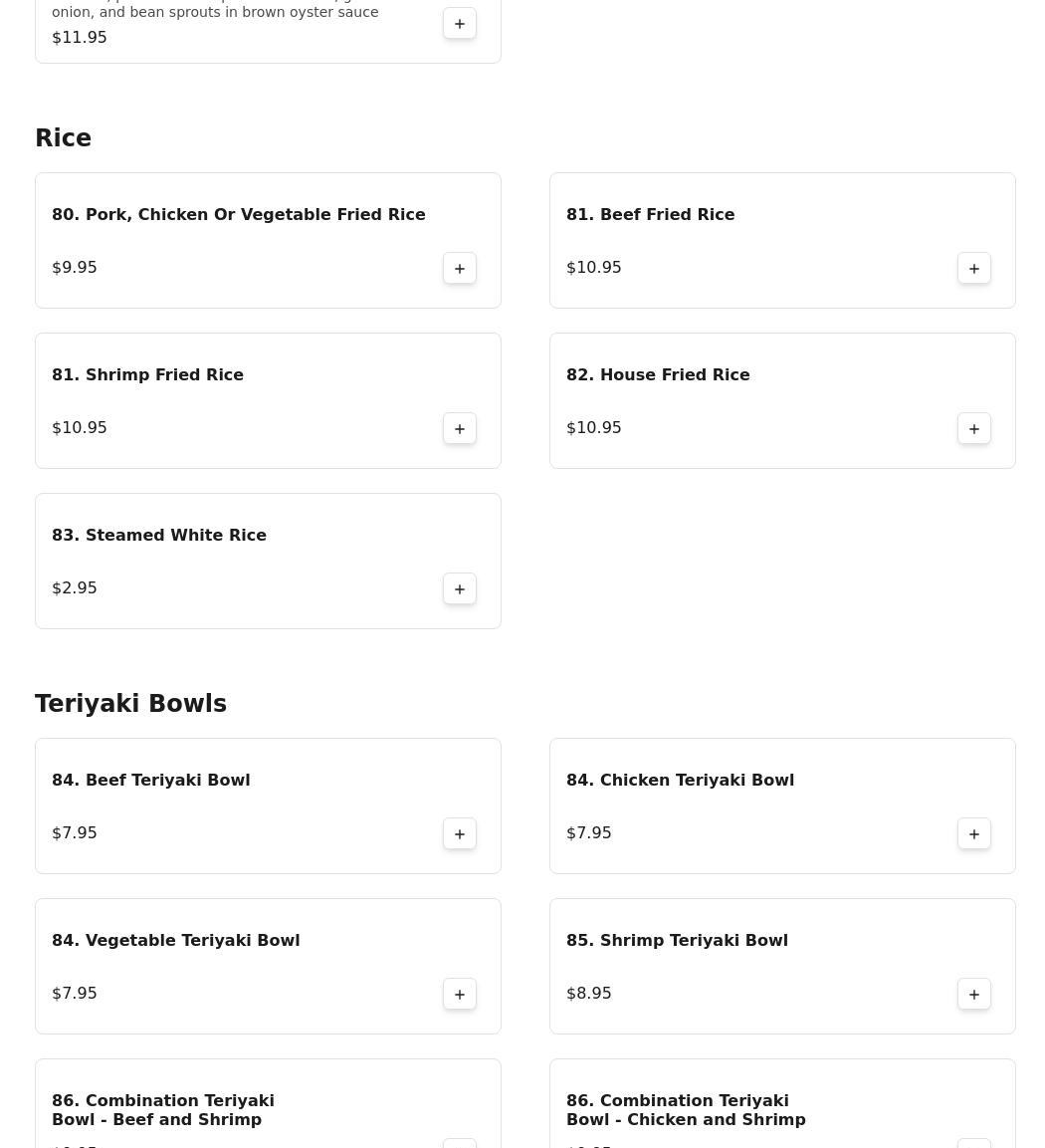The image size is (1045, 1148).
Task: Open Combination Teriyaki Bowl - Chicken and Shrimp
Action: pos(686,1110)
